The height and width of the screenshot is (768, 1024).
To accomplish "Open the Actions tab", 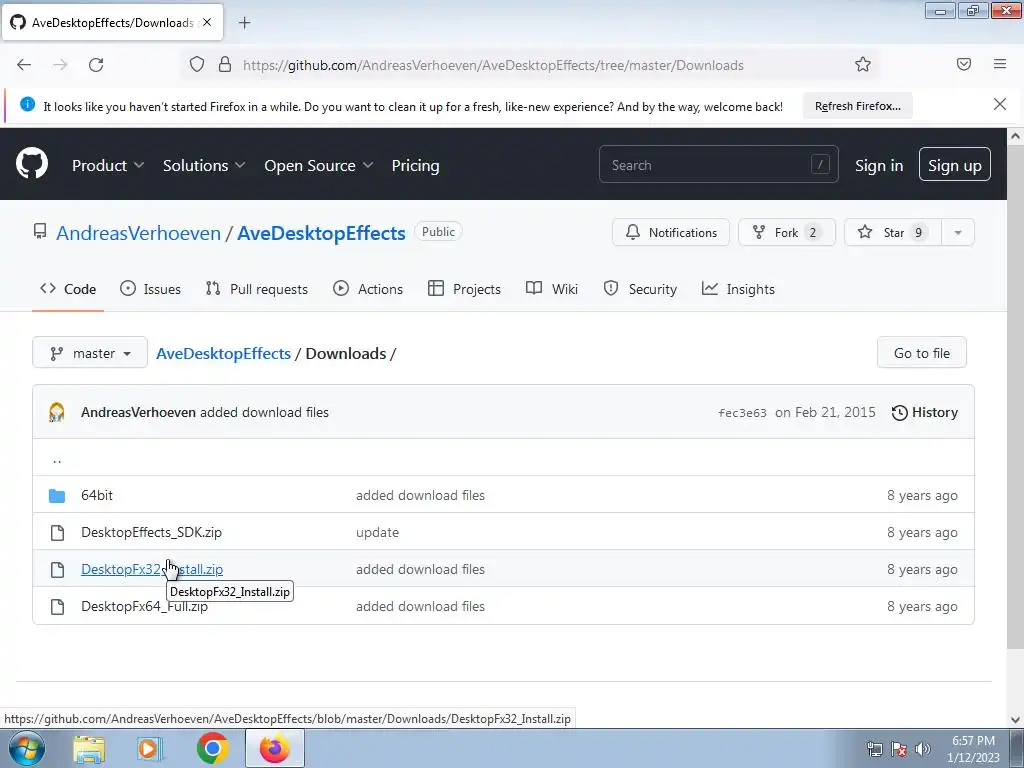I will 368,289.
